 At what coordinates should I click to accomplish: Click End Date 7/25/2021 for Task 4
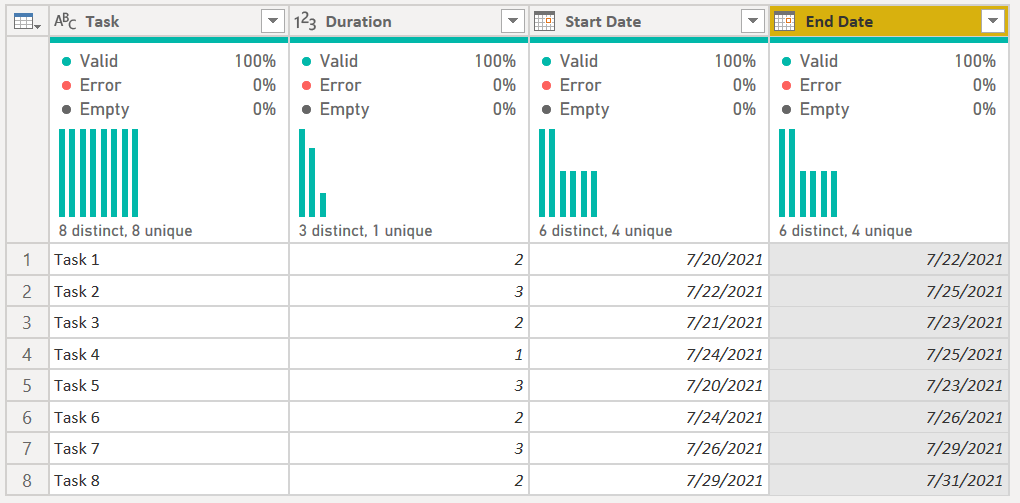click(889, 354)
